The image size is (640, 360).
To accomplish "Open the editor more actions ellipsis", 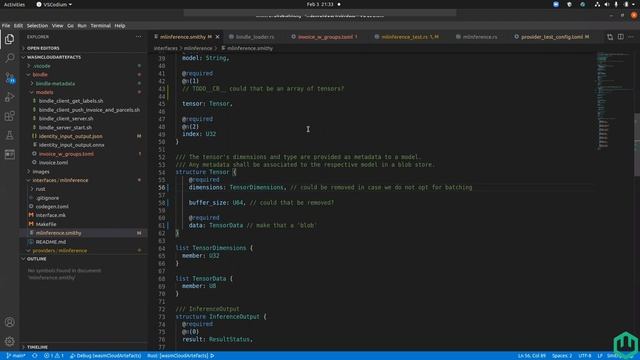I will point(631,37).
